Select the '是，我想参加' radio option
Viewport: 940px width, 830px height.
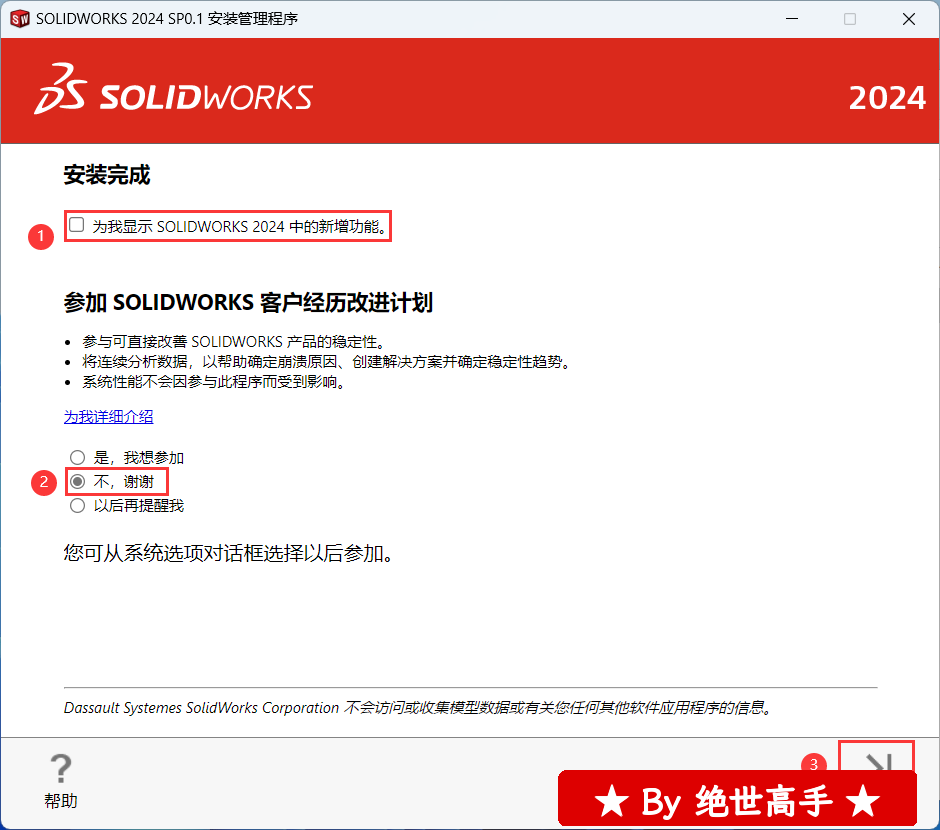tap(77, 458)
